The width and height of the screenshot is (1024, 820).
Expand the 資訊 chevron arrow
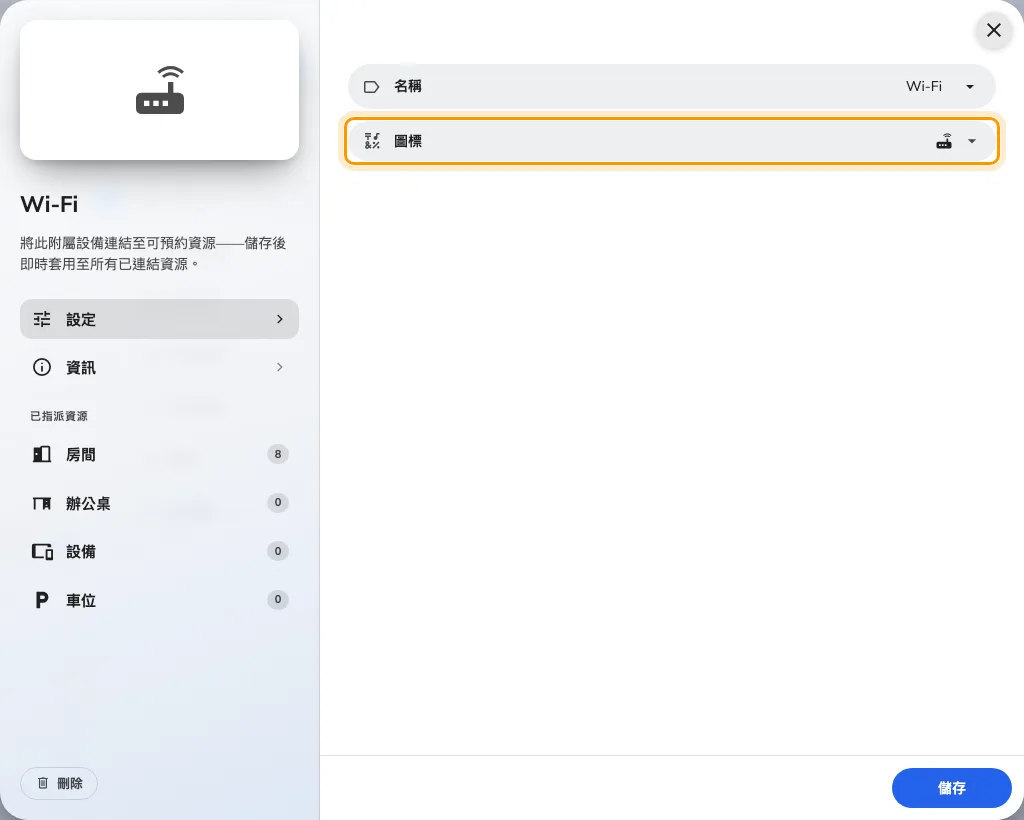280,368
